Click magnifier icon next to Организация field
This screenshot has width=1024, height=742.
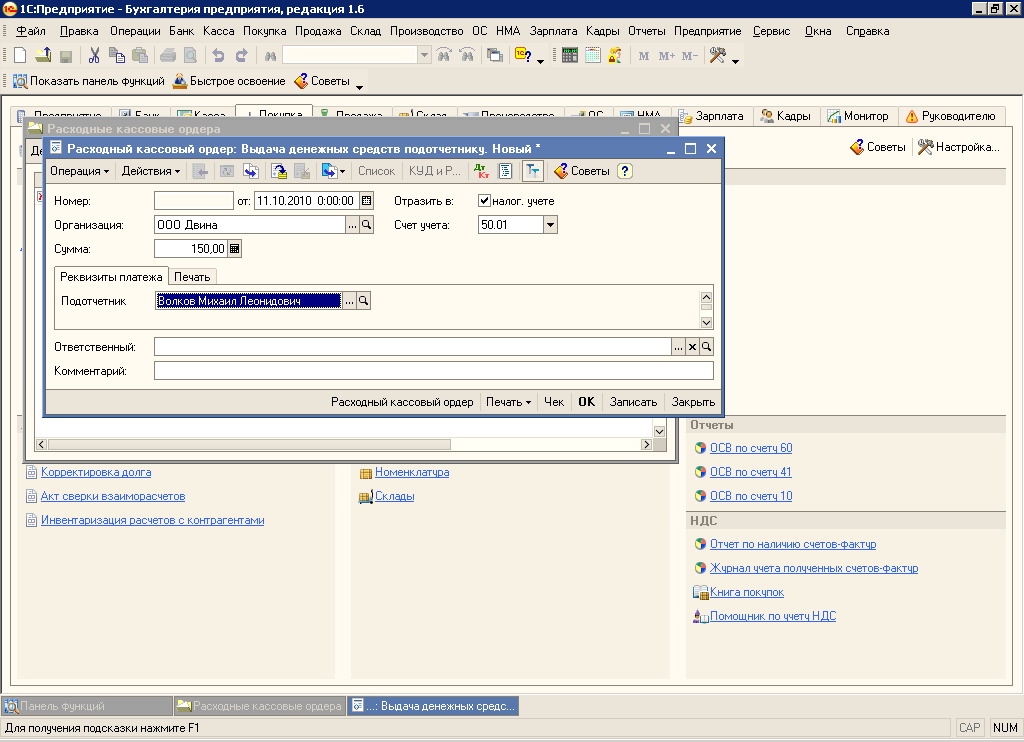point(366,225)
